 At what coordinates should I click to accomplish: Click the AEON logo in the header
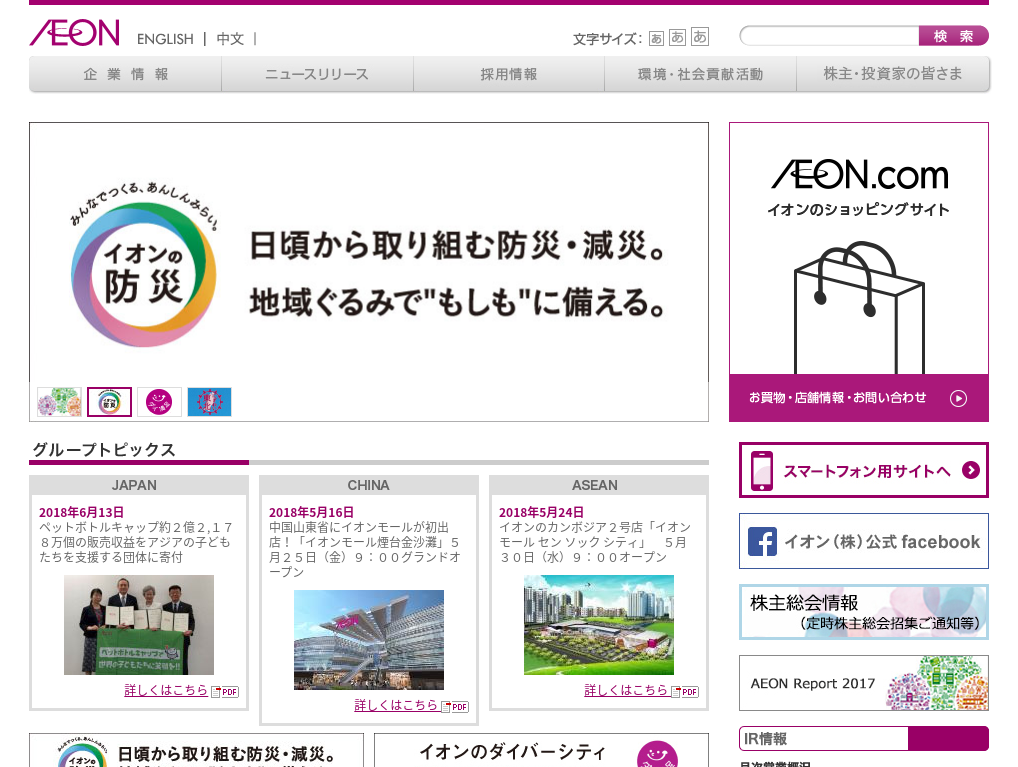[x=75, y=33]
